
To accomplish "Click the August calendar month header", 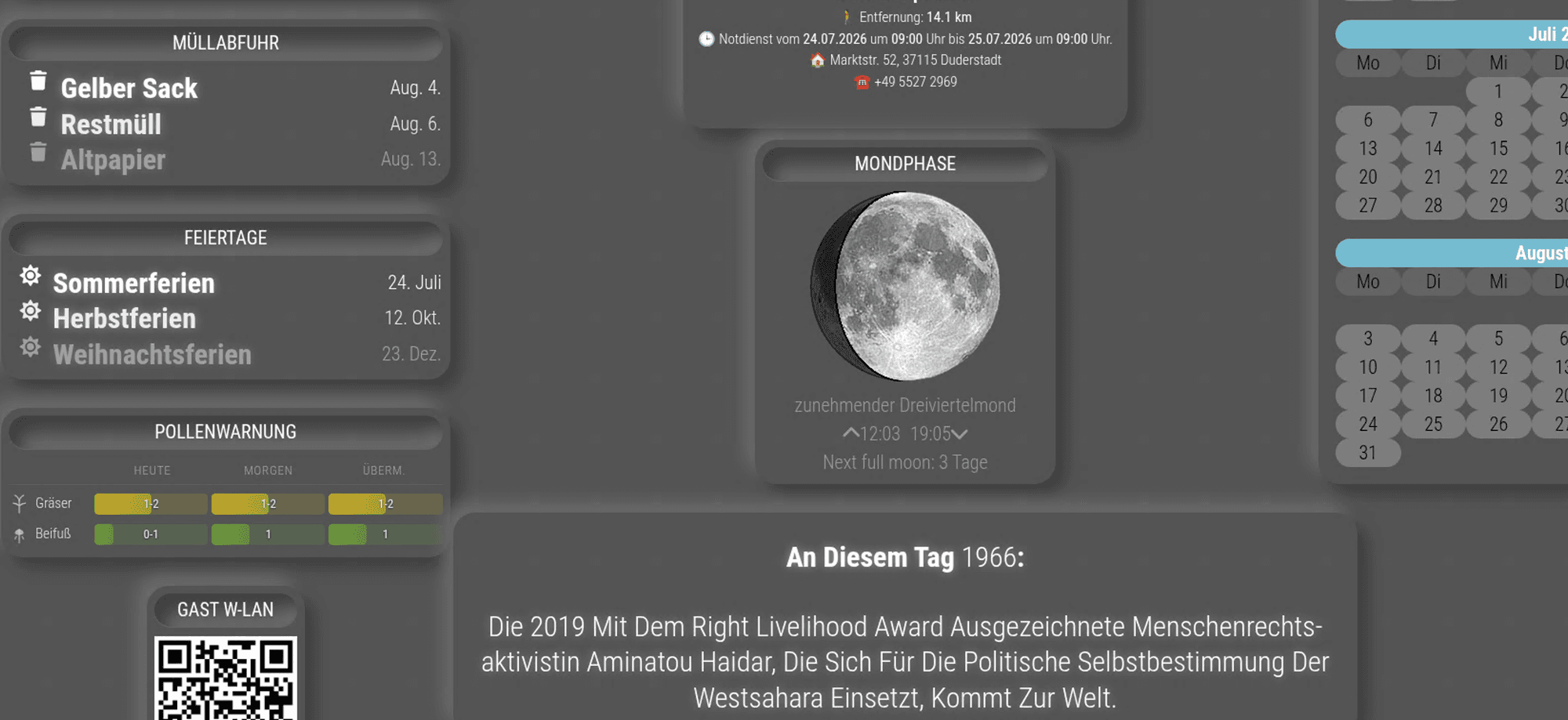I will [1452, 253].
